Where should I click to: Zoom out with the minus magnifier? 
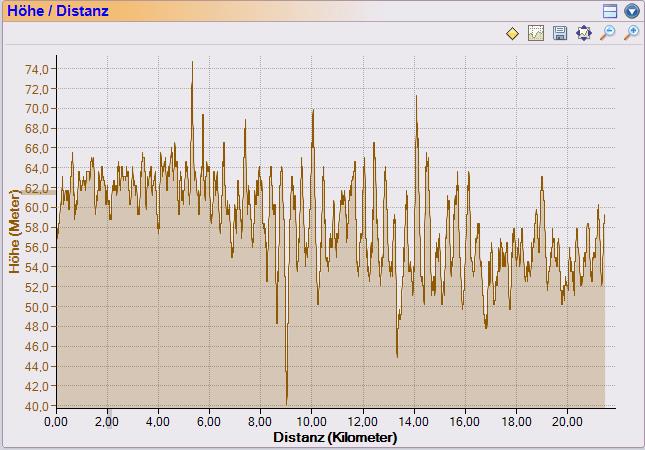[x=607, y=34]
